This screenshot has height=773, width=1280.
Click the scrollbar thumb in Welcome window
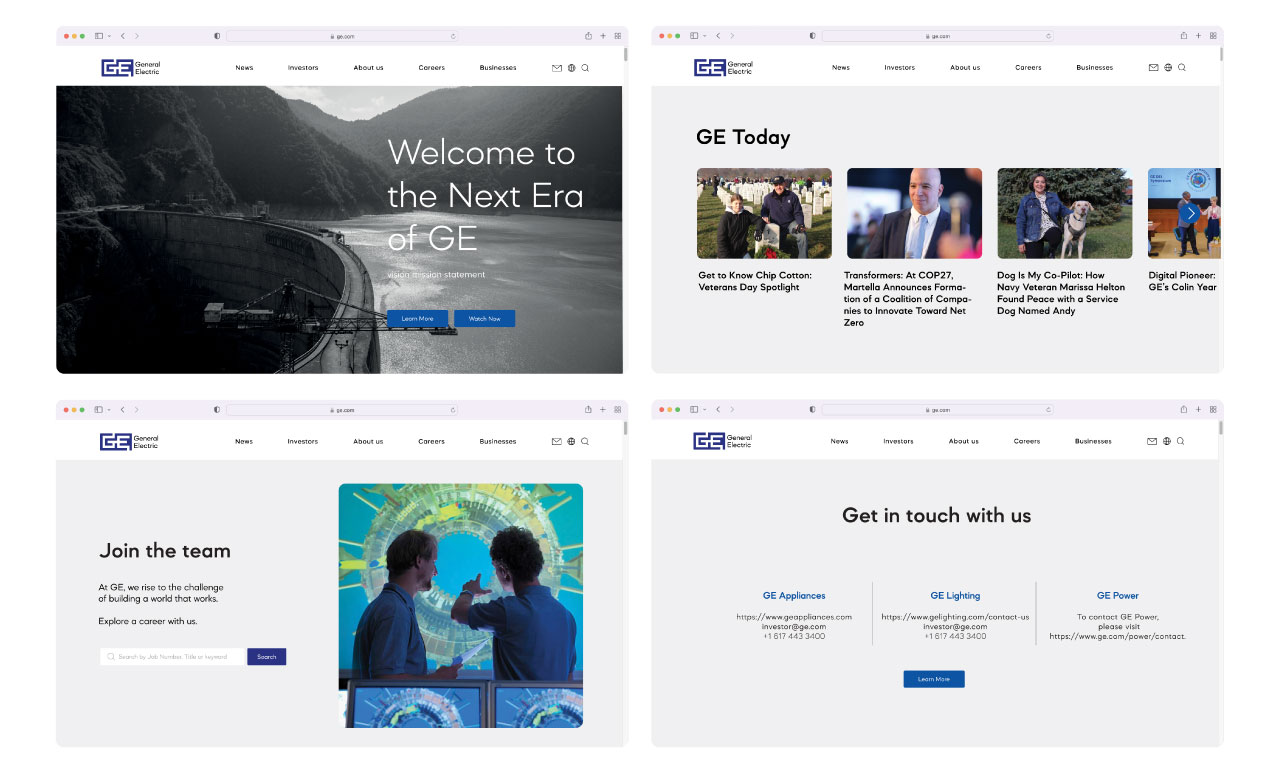click(625, 54)
